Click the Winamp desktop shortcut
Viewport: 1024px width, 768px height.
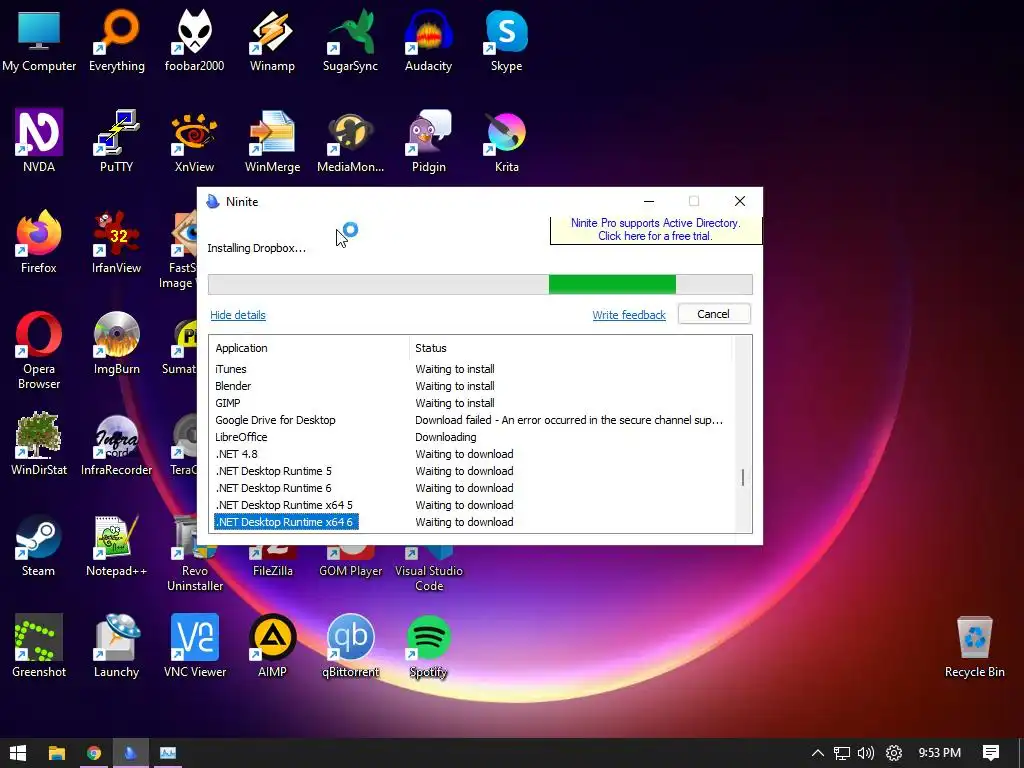pos(272,40)
